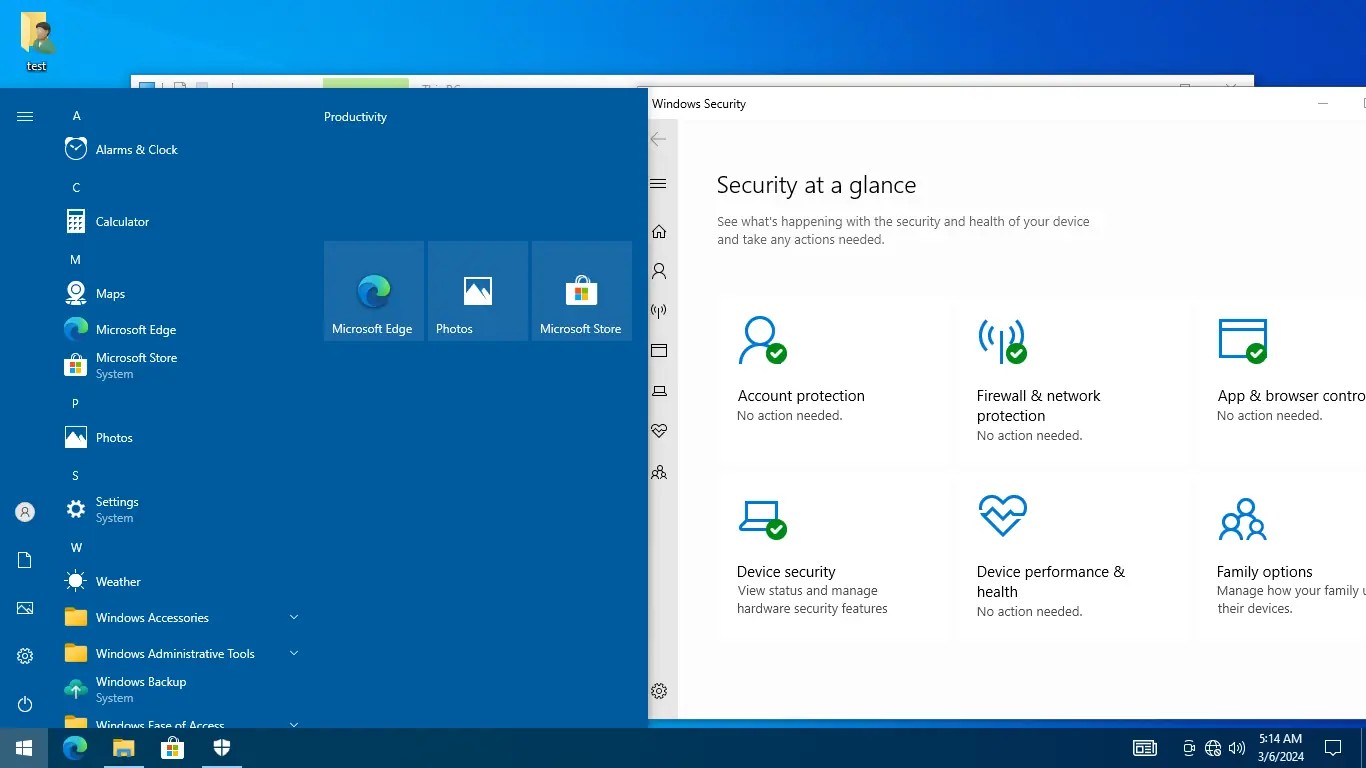The height and width of the screenshot is (768, 1366).
Task: Open Microsoft Edge from the taskbar
Action: click(x=75, y=748)
